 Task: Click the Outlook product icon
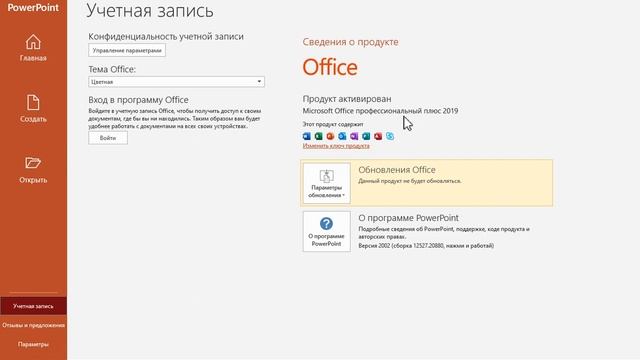click(342, 136)
